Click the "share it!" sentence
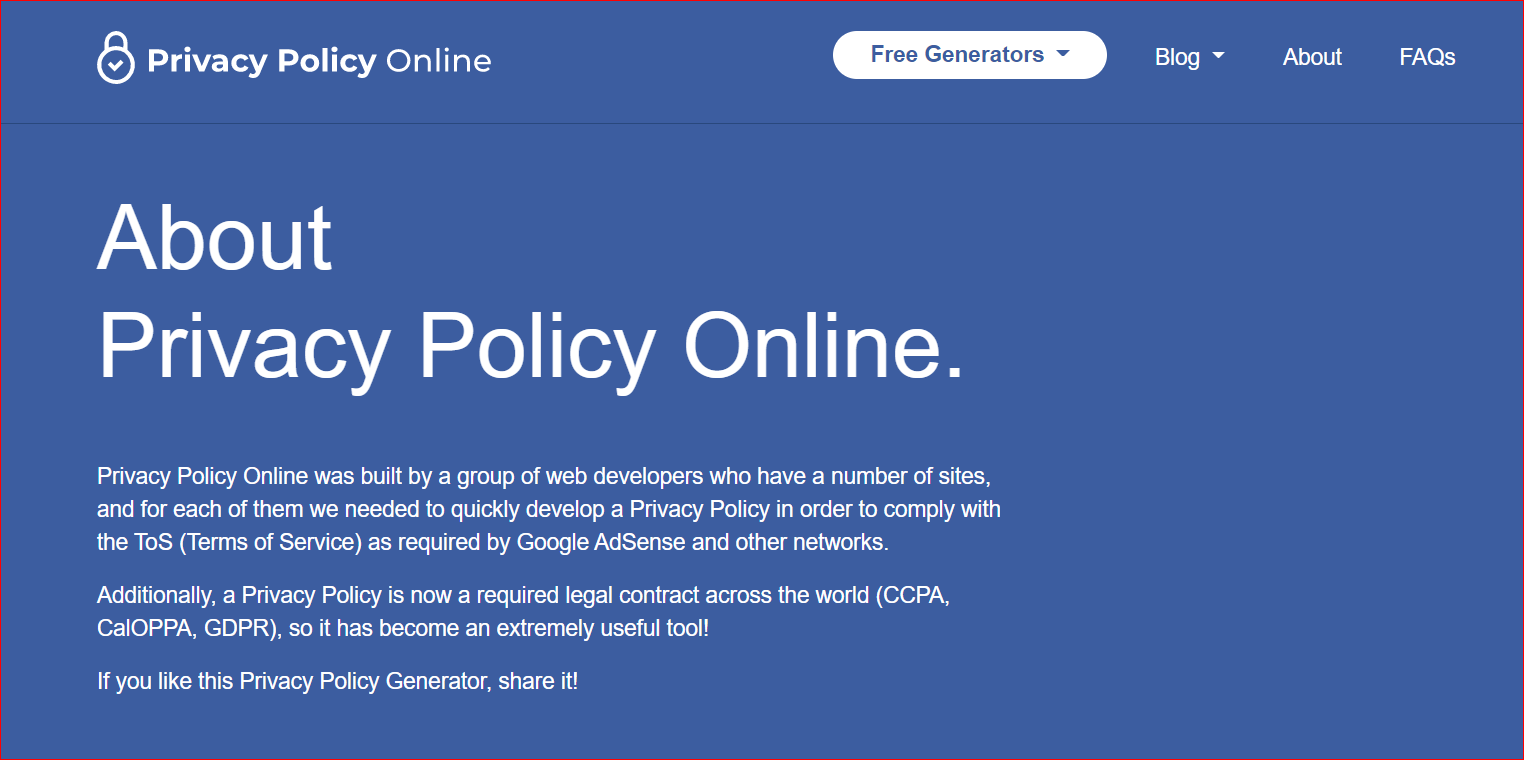The image size is (1524, 760). click(337, 682)
